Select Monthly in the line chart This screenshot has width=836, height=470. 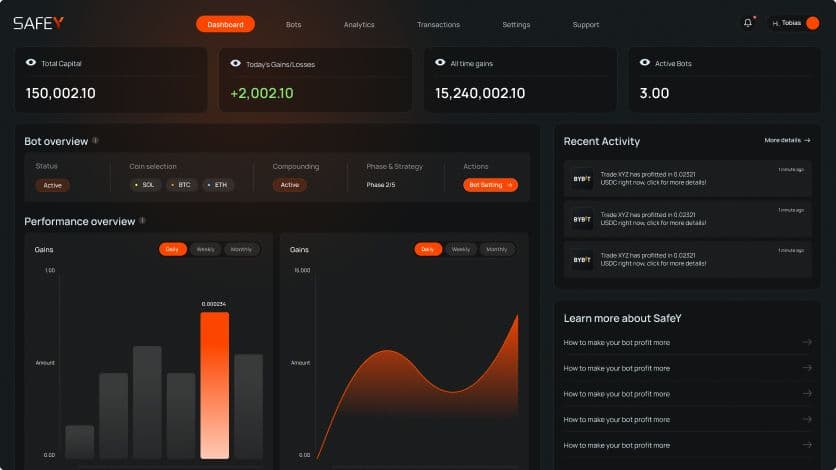[496, 249]
